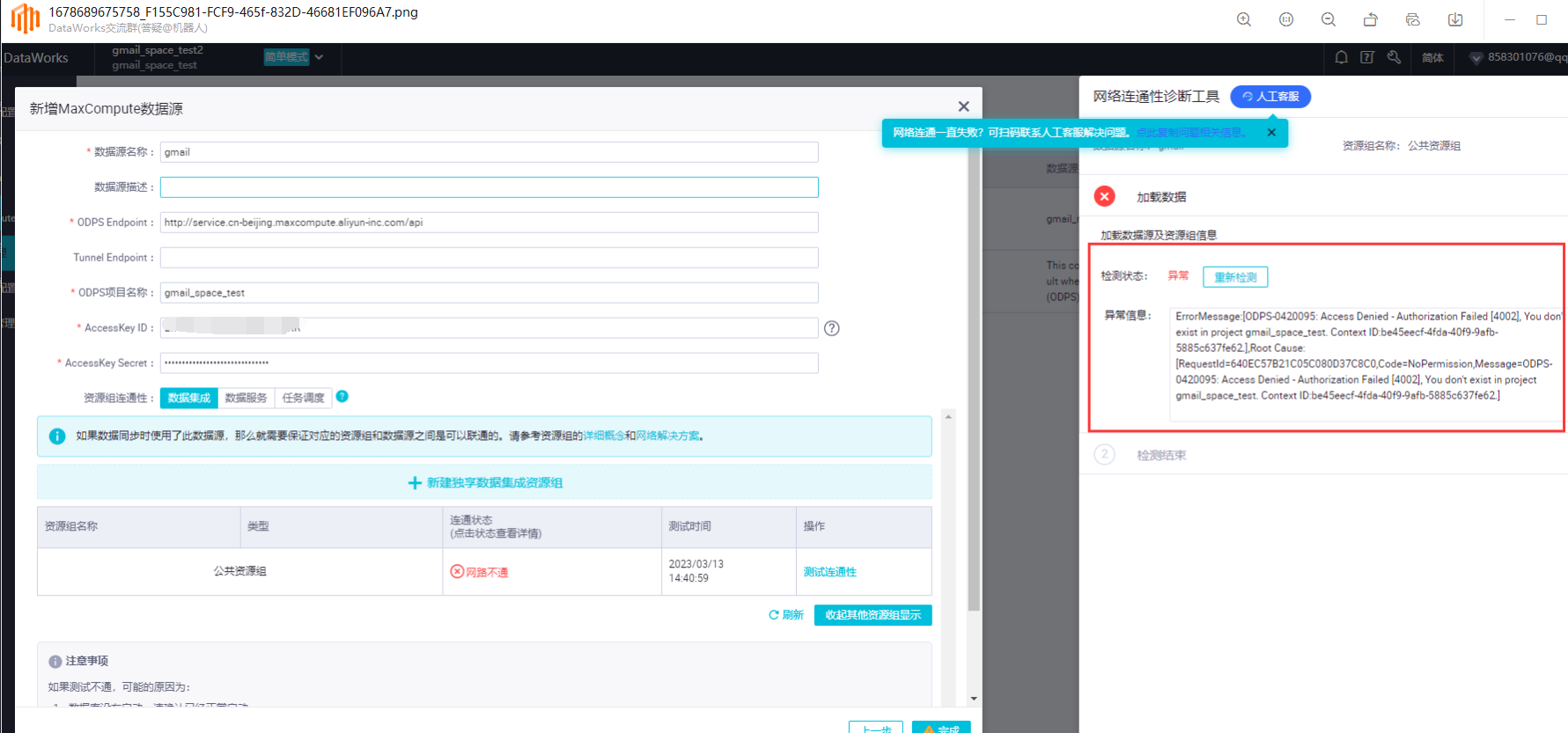Switch to the 数据服务 tab
1568x733 pixels.
pos(247,398)
